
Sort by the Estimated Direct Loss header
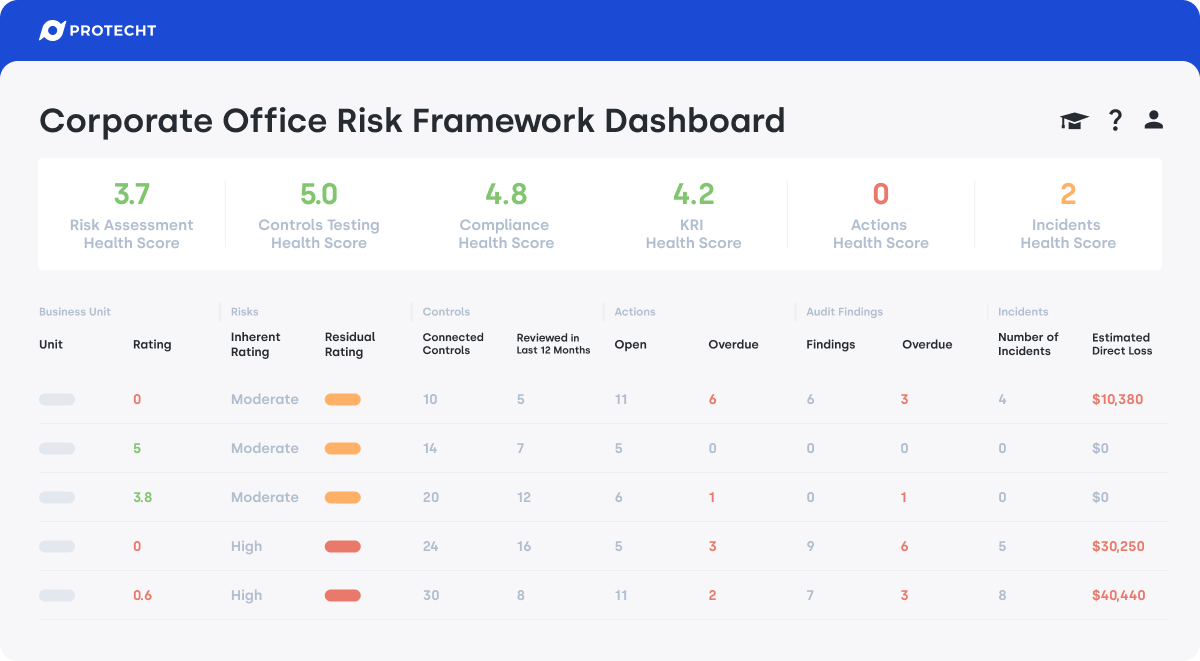click(x=1122, y=344)
